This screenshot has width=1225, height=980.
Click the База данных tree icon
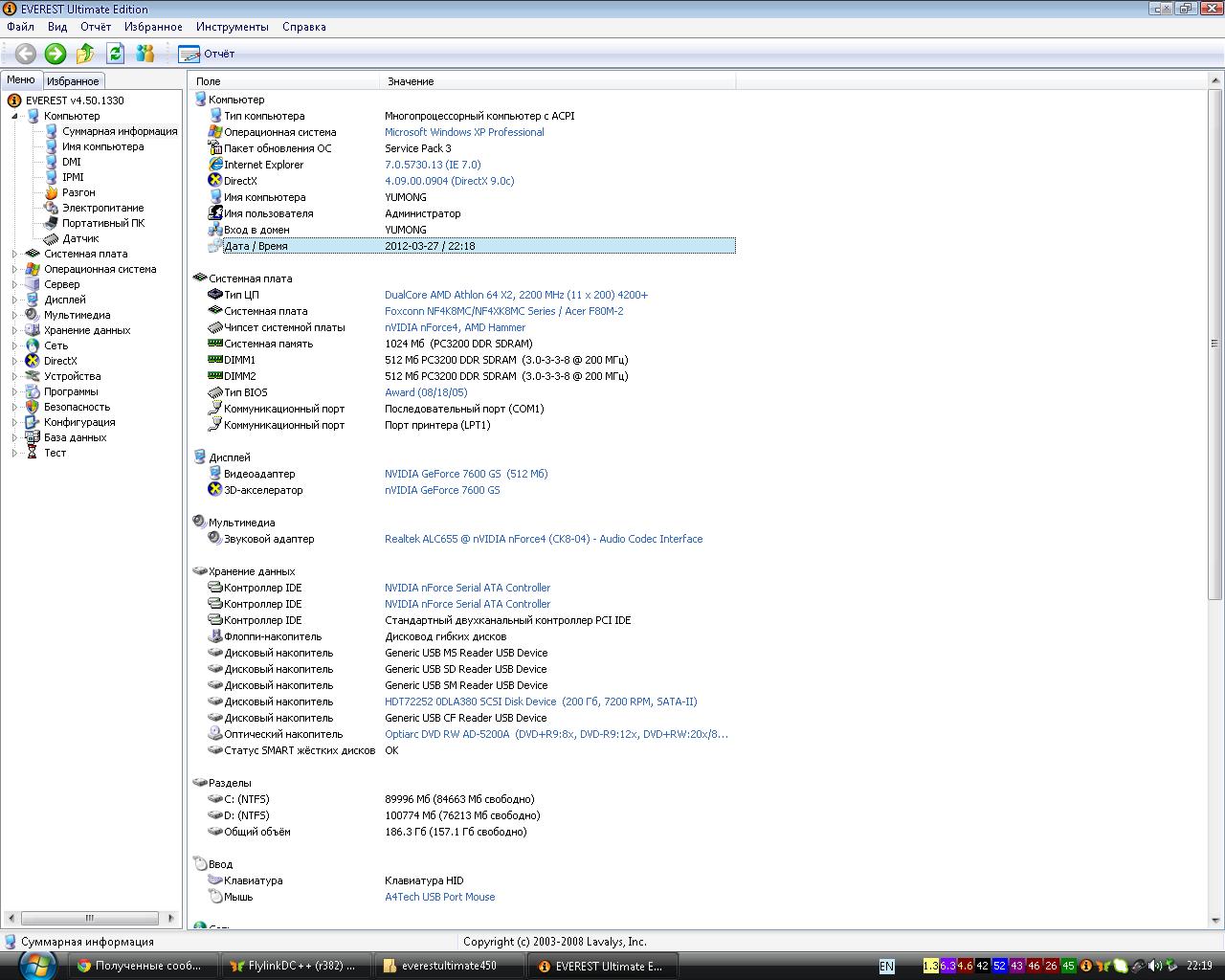33,437
